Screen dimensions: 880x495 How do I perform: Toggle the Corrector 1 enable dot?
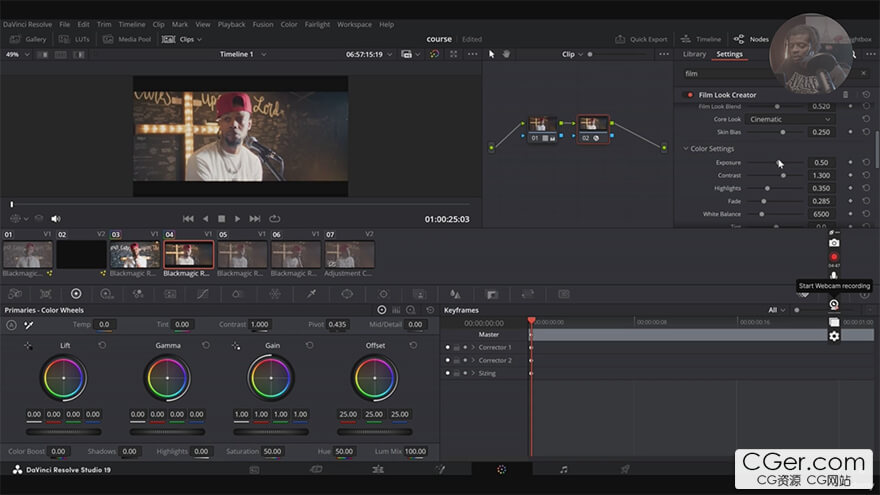click(447, 347)
